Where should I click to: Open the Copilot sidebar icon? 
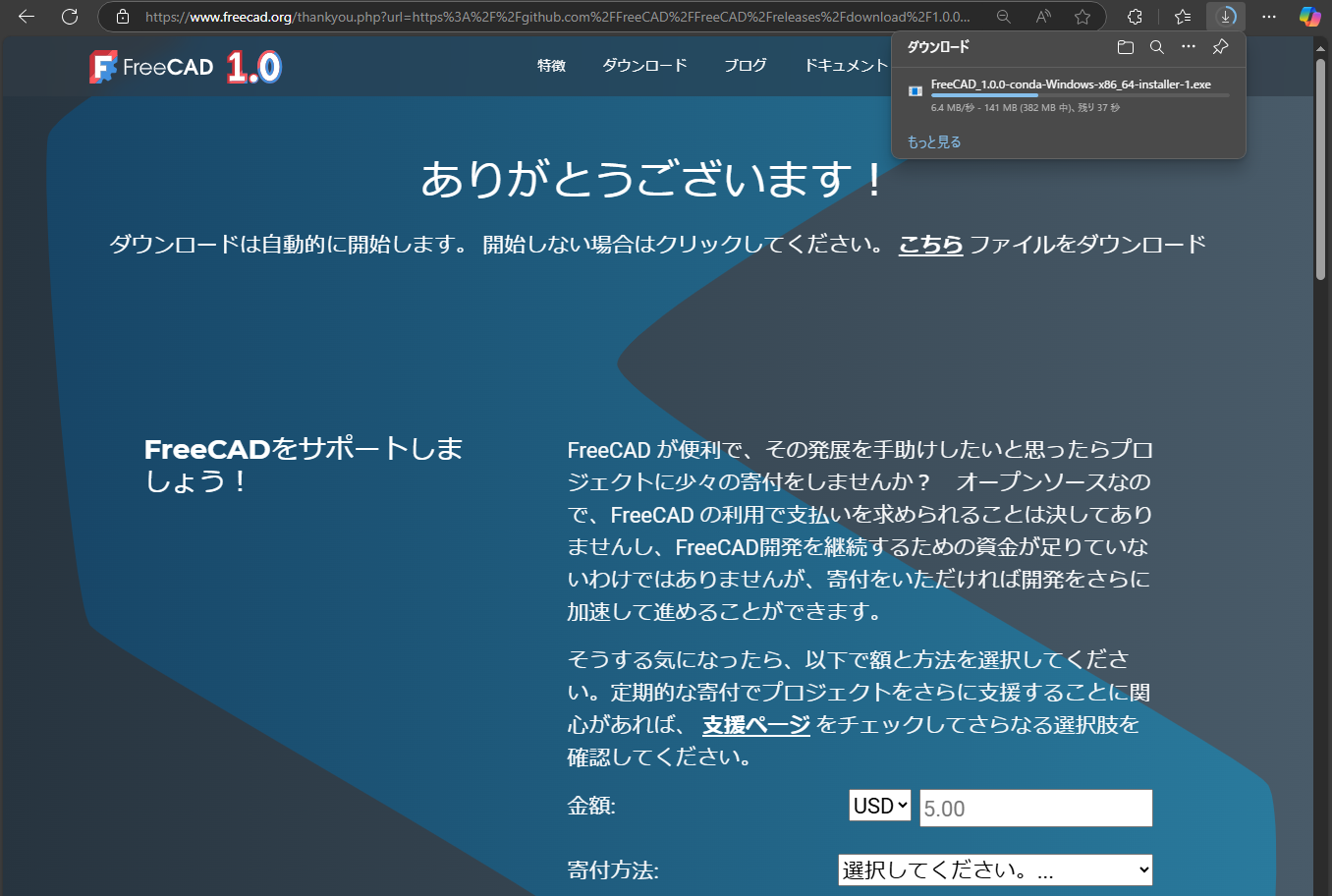point(1309,17)
